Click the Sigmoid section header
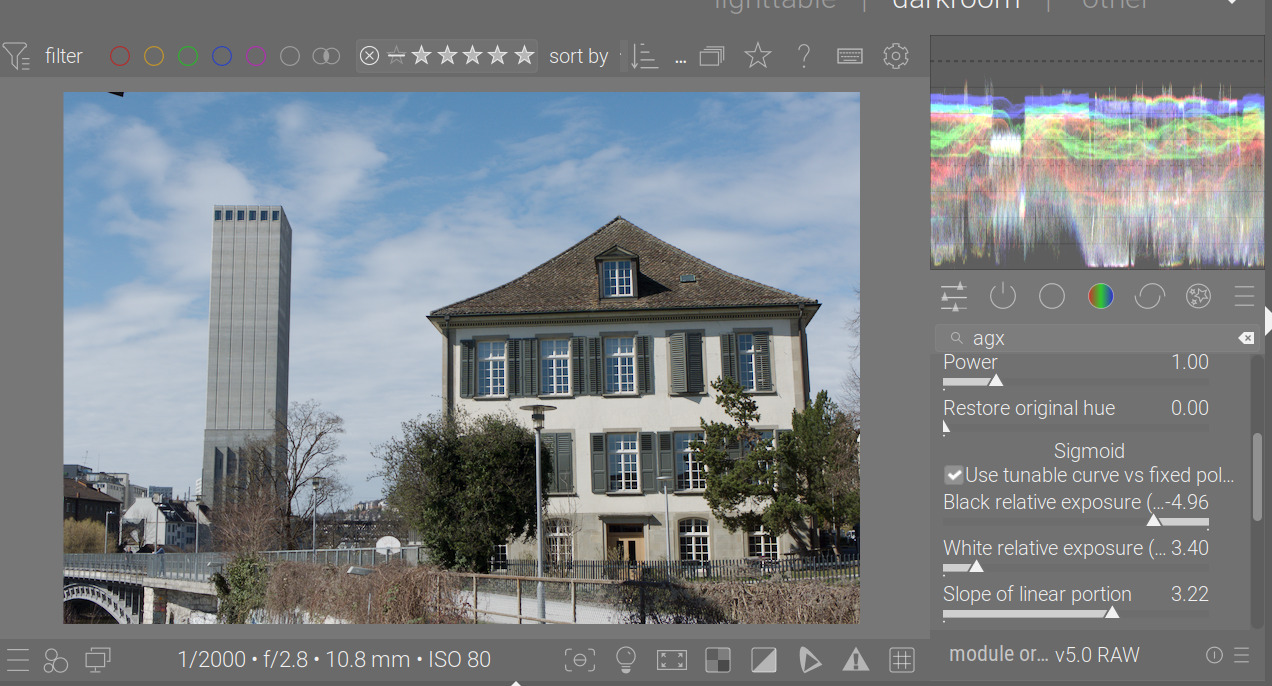Viewport: 1272px width, 686px height. point(1089,451)
